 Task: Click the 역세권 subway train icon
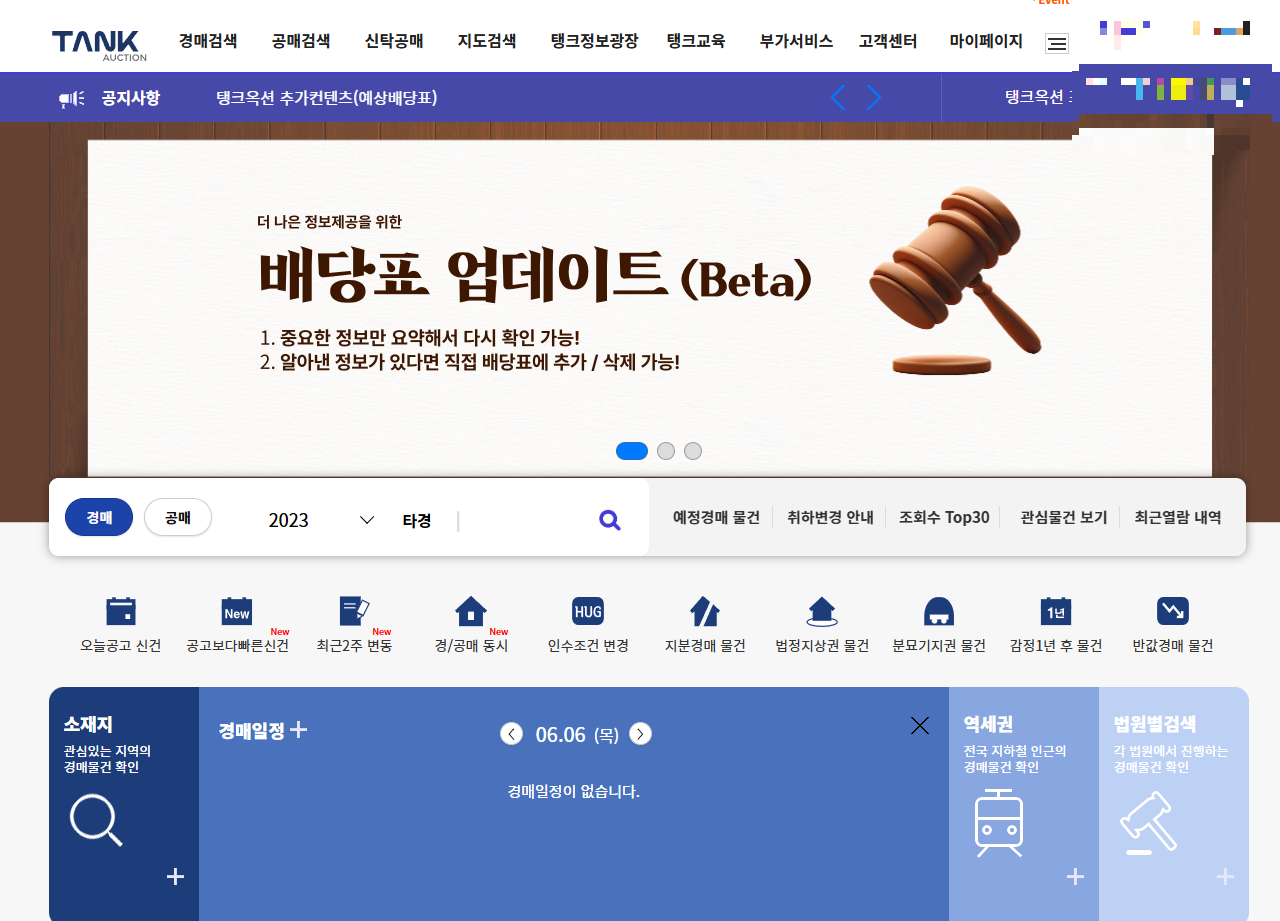[x=999, y=823]
